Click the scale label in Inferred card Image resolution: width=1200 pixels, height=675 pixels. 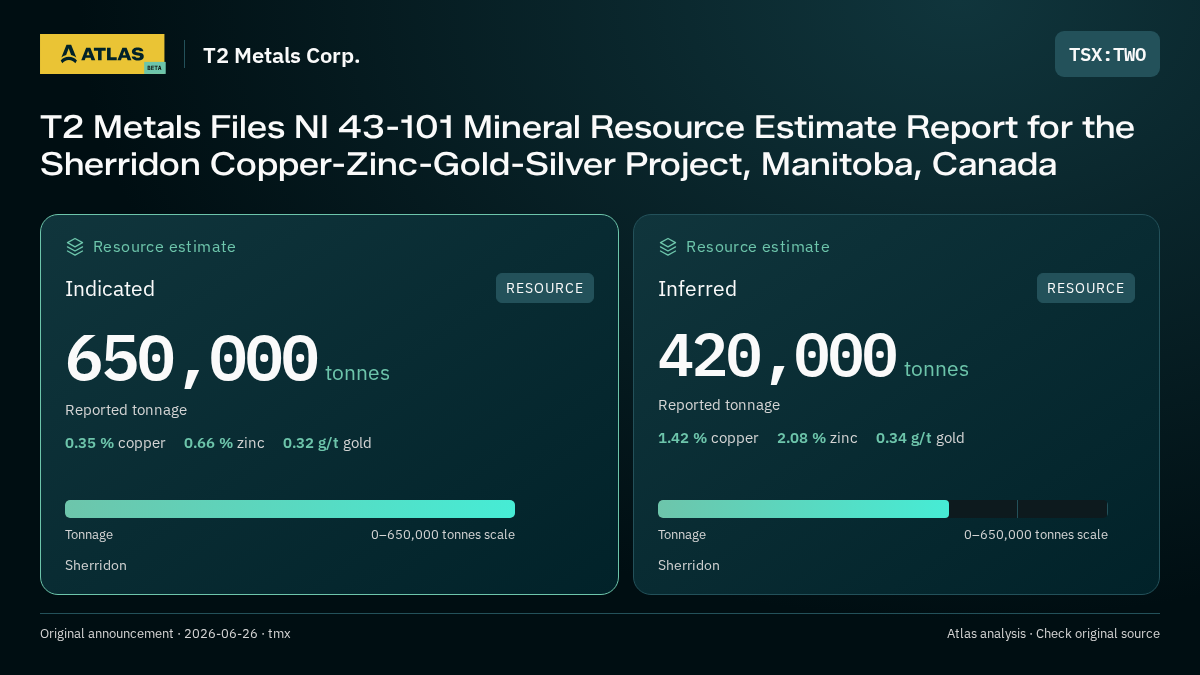click(x=1036, y=535)
